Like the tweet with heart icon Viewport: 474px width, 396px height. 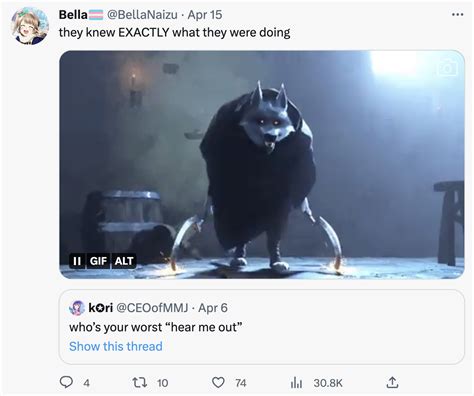pyautogui.click(x=218, y=382)
